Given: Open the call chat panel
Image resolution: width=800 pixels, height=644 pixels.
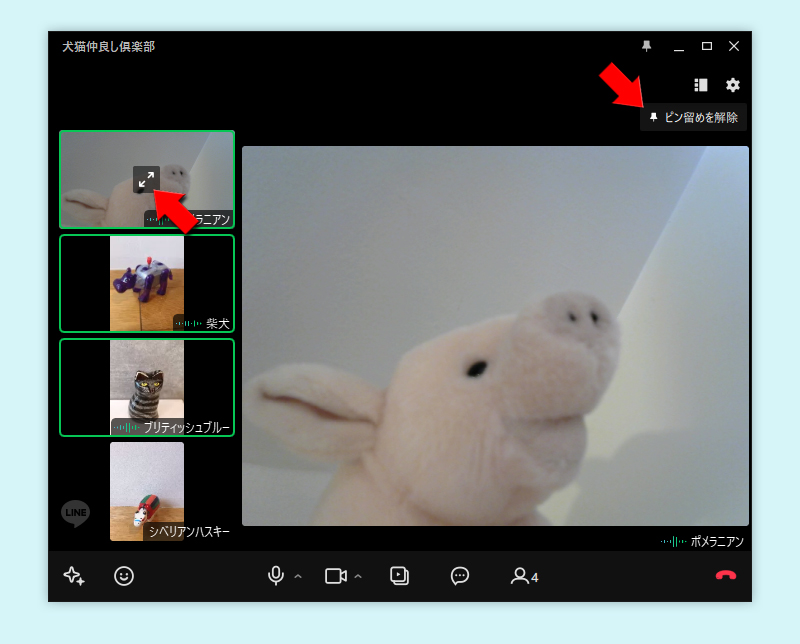Looking at the screenshot, I should pyautogui.click(x=460, y=576).
